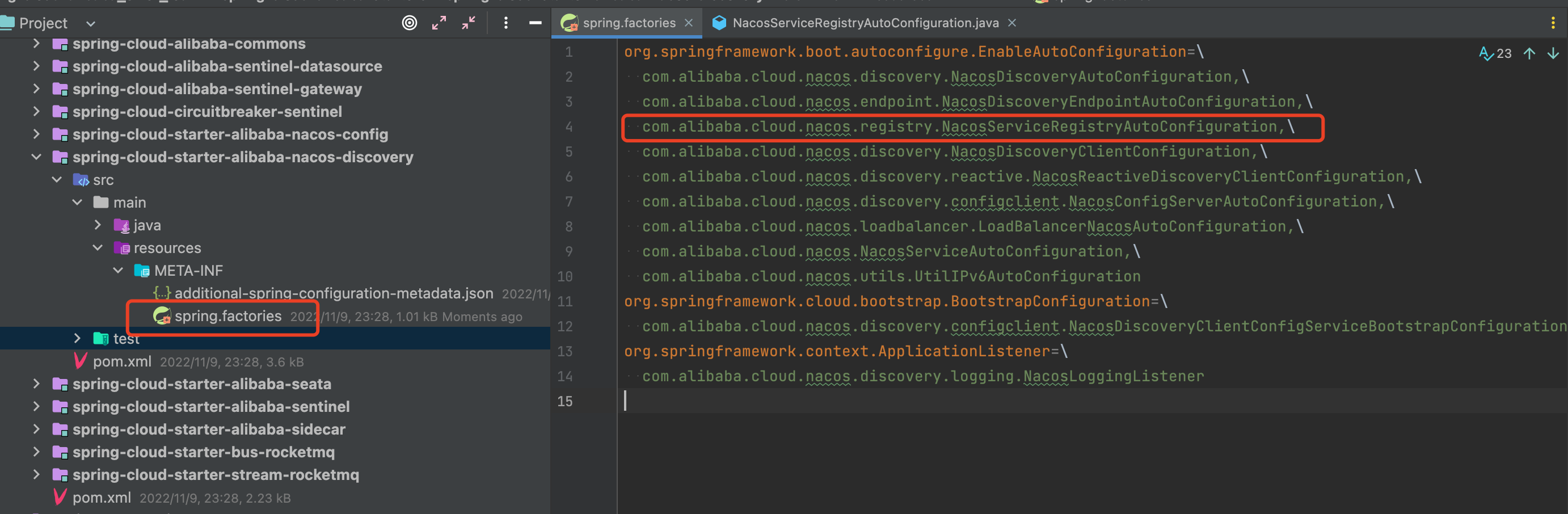Hide the Project tool window (minus icon)

[536, 23]
